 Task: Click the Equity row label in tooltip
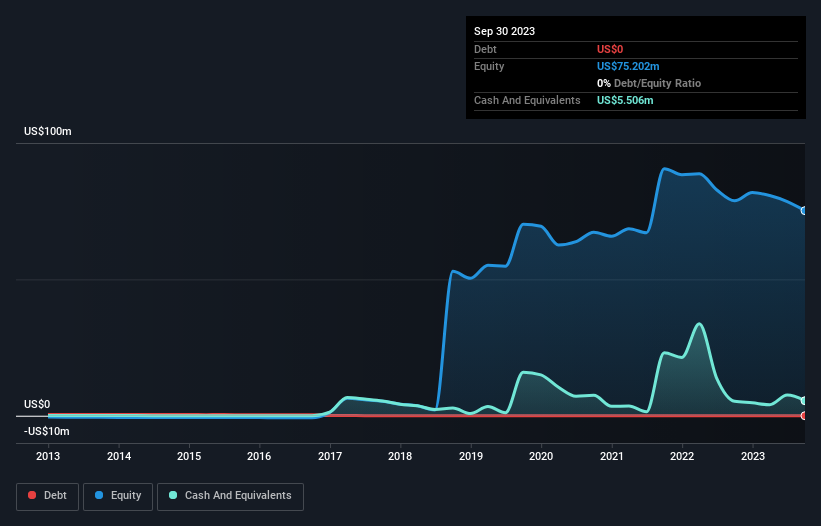pos(489,66)
